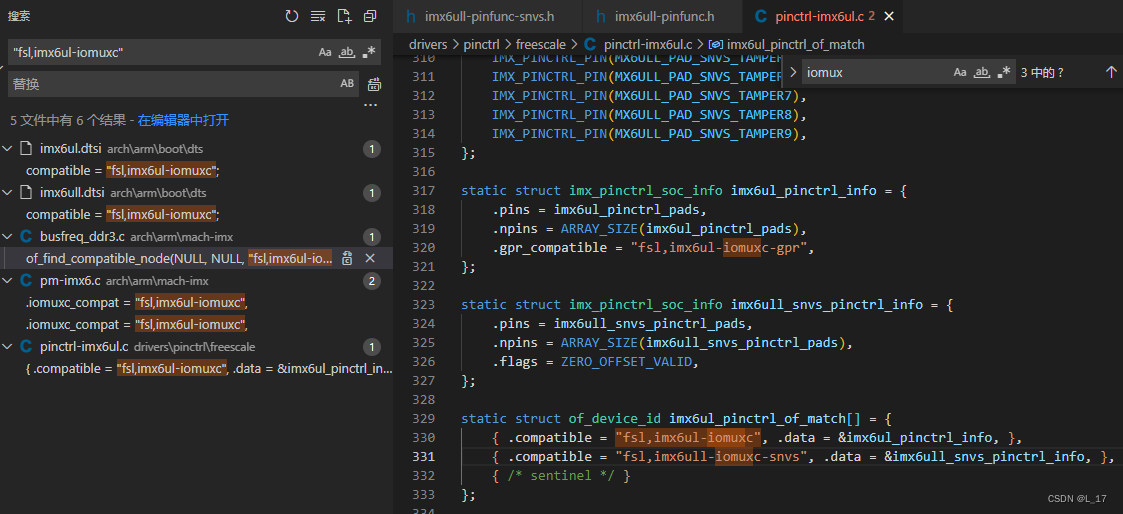Collapse all search results
1123x514 pixels.
pos(370,16)
